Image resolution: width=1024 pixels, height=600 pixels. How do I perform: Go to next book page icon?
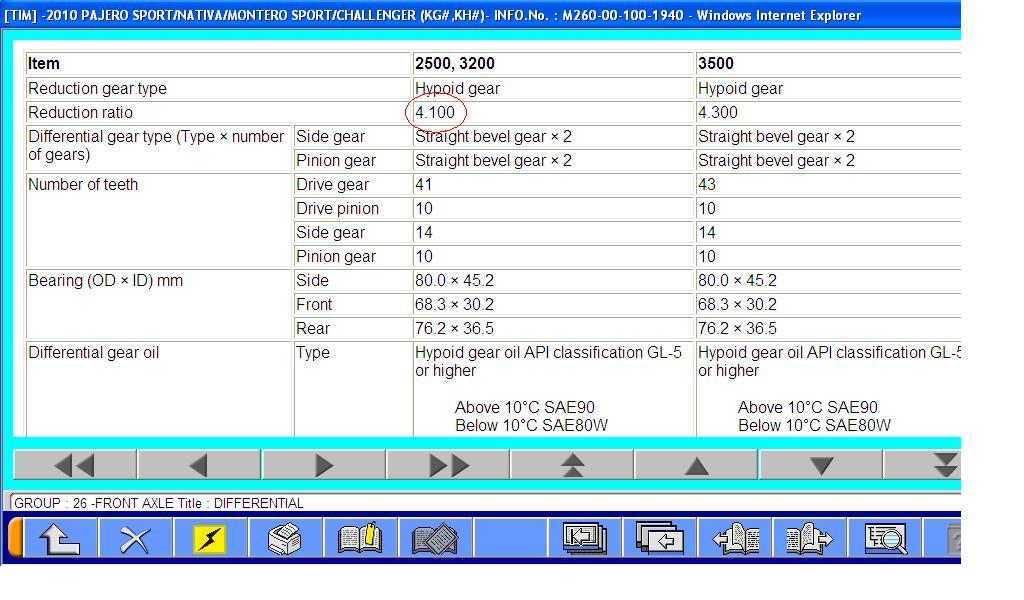[809, 540]
